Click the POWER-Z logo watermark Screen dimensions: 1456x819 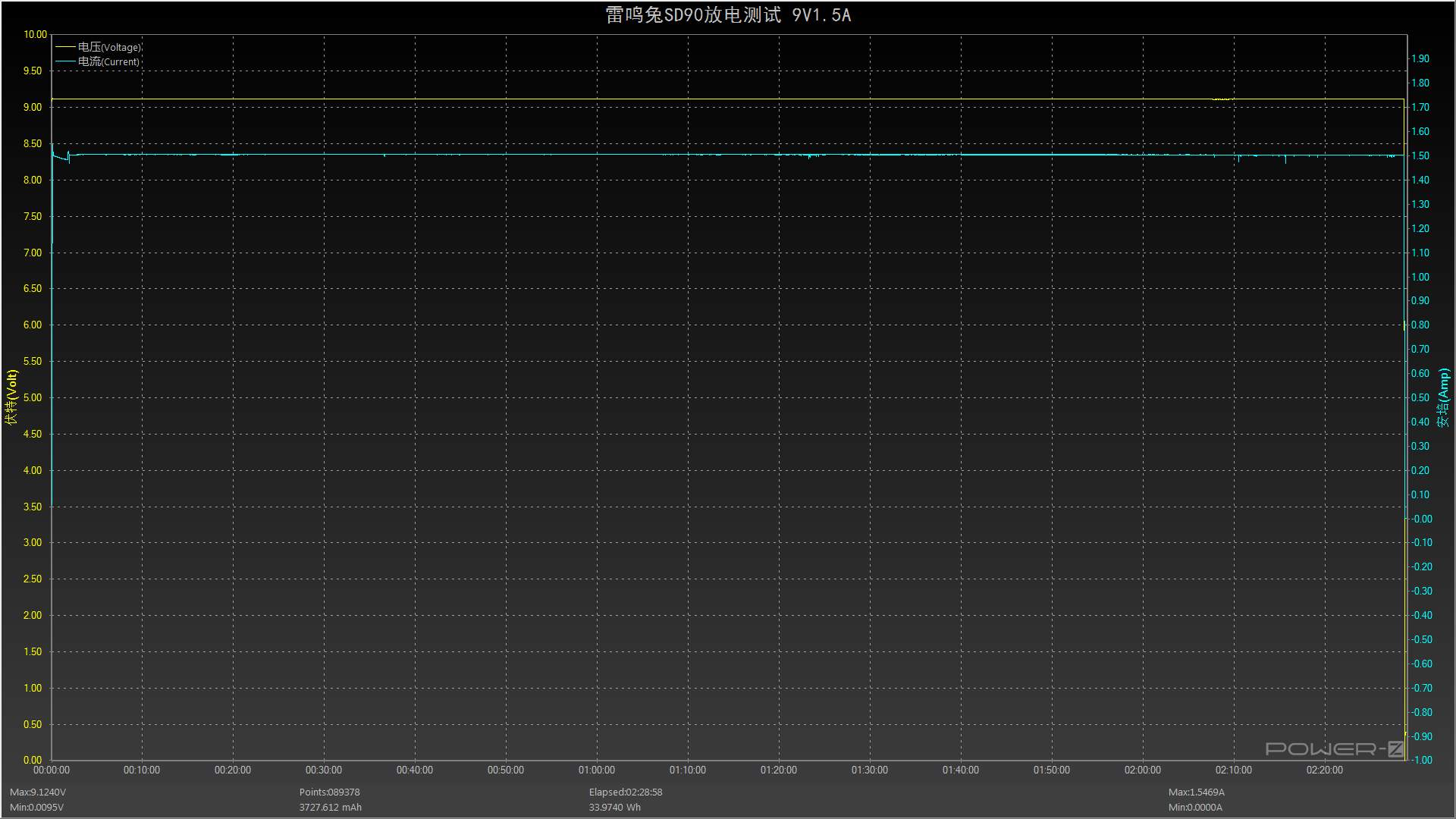(x=1334, y=749)
